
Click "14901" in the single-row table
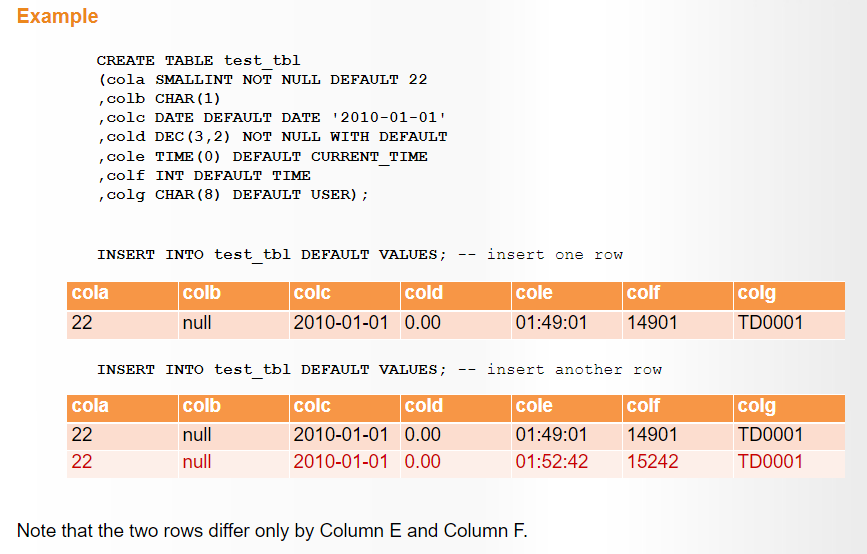point(652,322)
